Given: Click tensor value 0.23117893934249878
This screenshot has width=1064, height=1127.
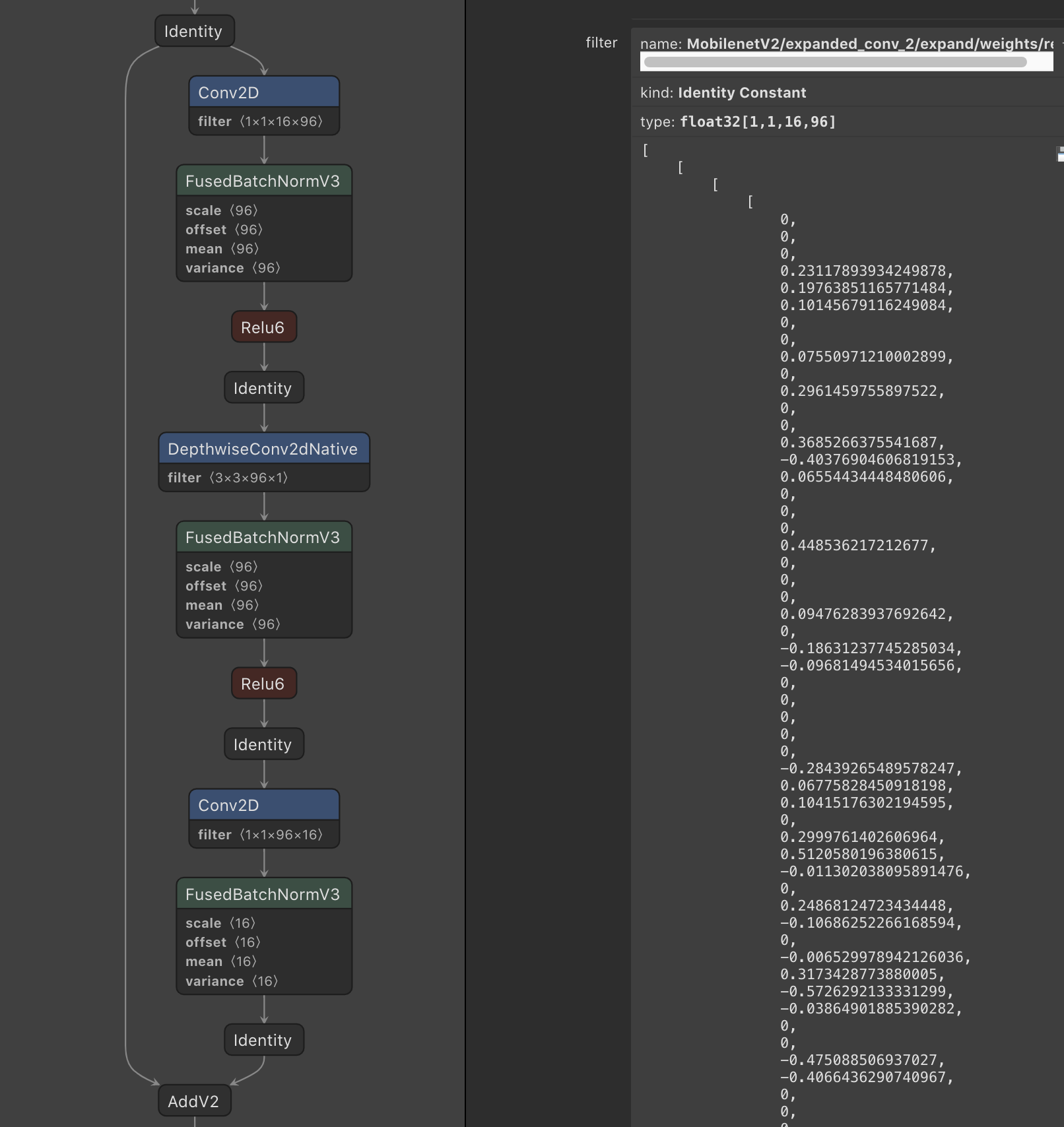Looking at the screenshot, I should 867,271.
